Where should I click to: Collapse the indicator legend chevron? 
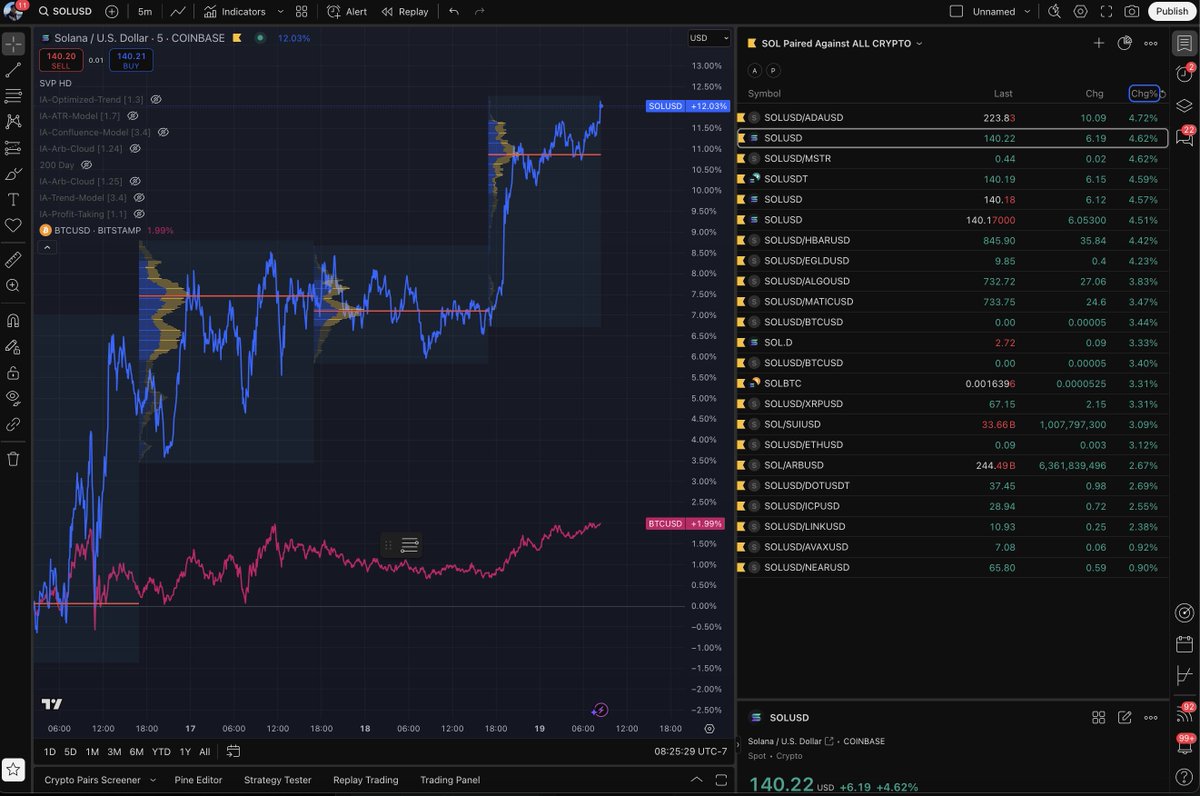coord(47,247)
